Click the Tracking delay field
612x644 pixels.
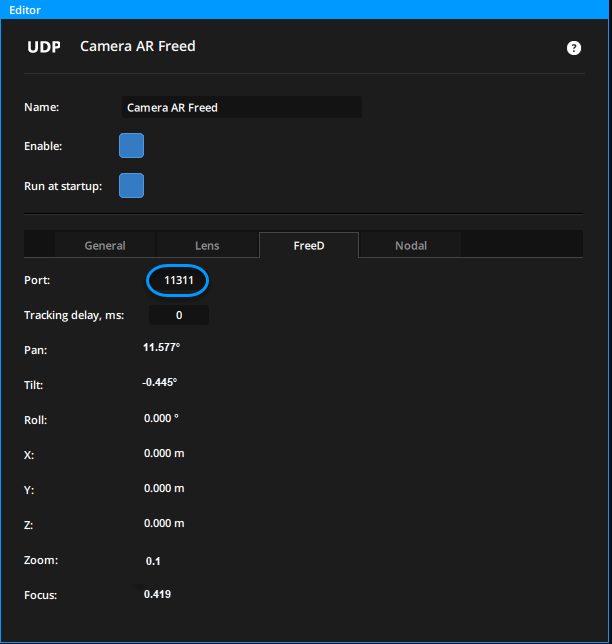pyautogui.click(x=179, y=316)
